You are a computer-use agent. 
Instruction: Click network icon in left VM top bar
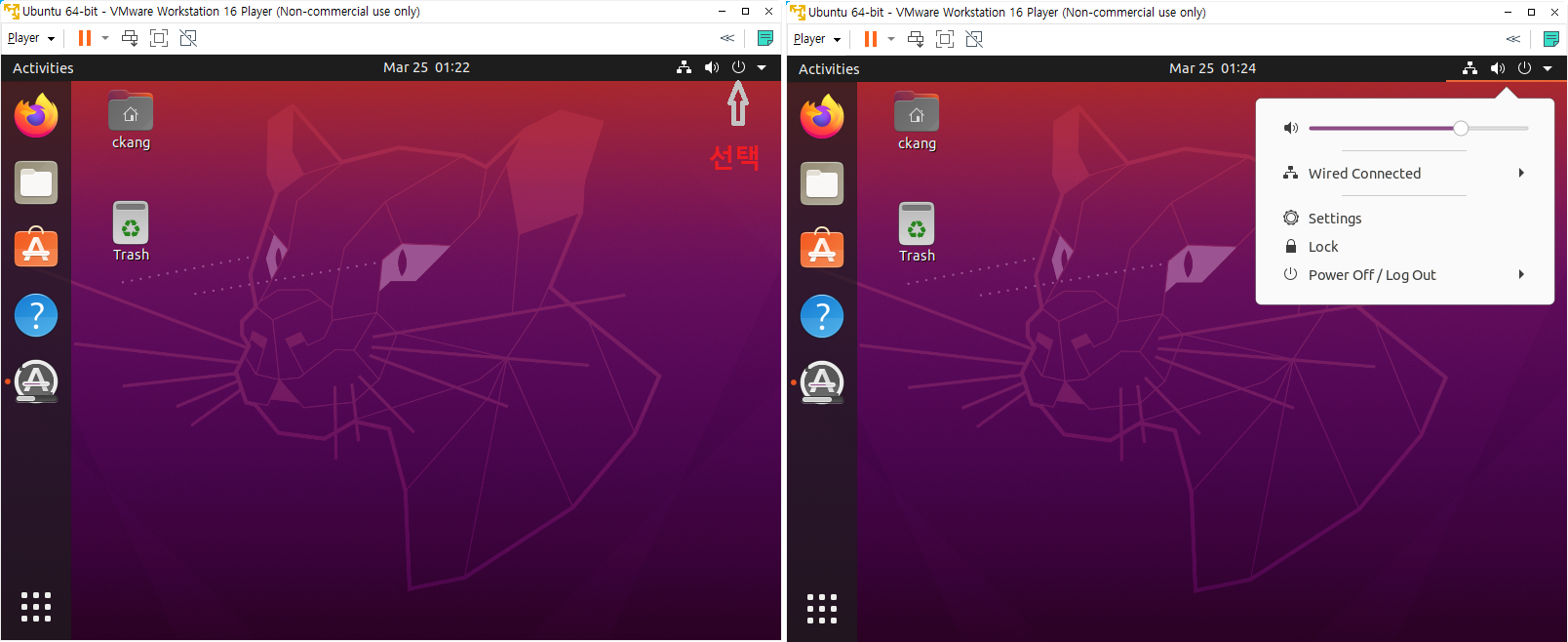point(685,67)
